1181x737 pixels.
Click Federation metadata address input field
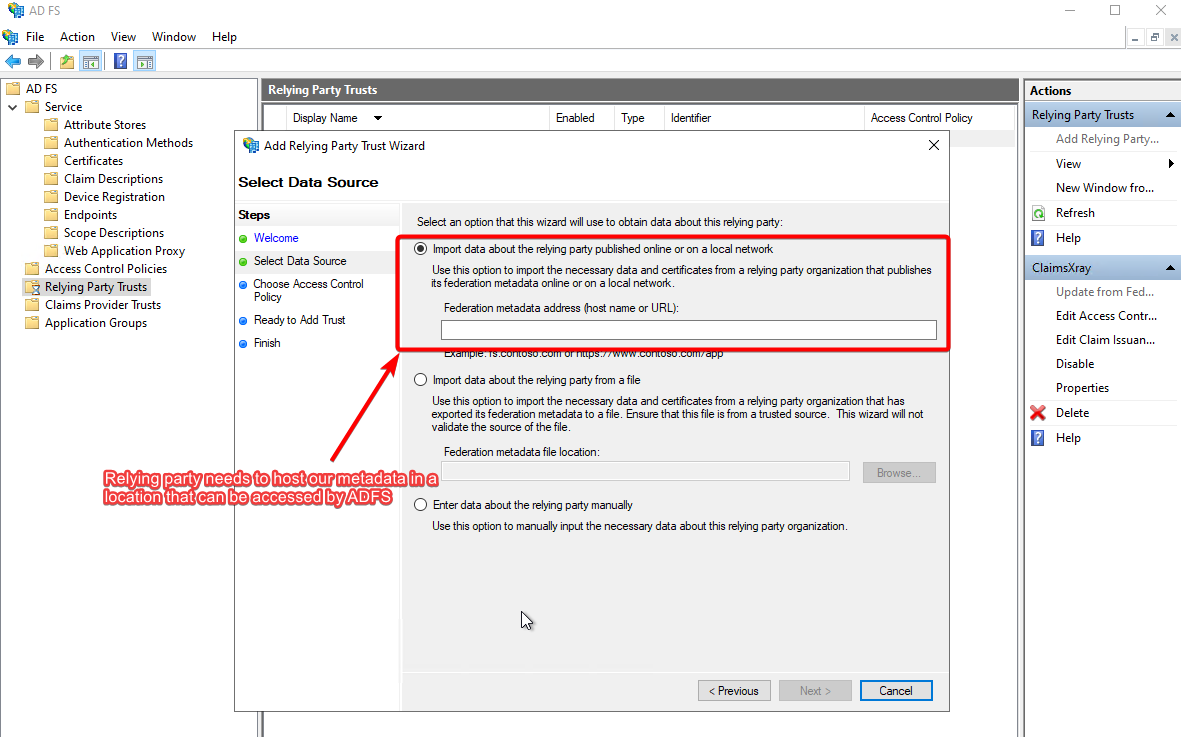pyautogui.click(x=689, y=330)
